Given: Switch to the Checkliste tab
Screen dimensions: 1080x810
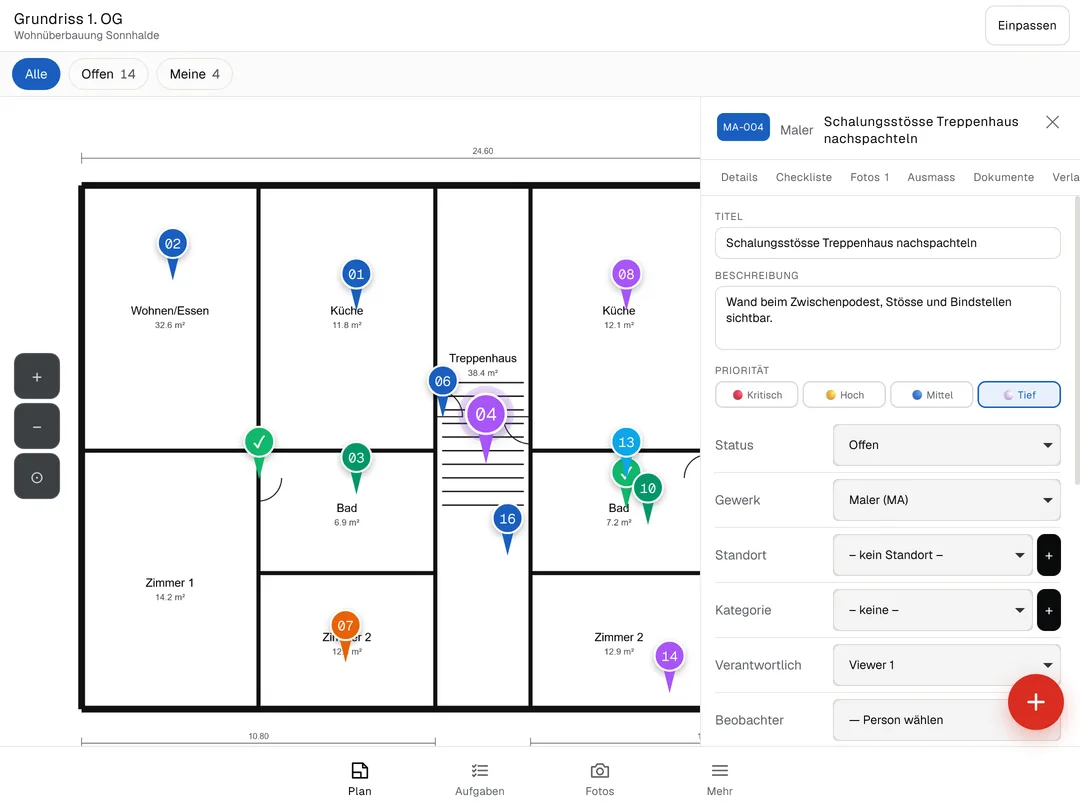Looking at the screenshot, I should pyautogui.click(x=804, y=177).
